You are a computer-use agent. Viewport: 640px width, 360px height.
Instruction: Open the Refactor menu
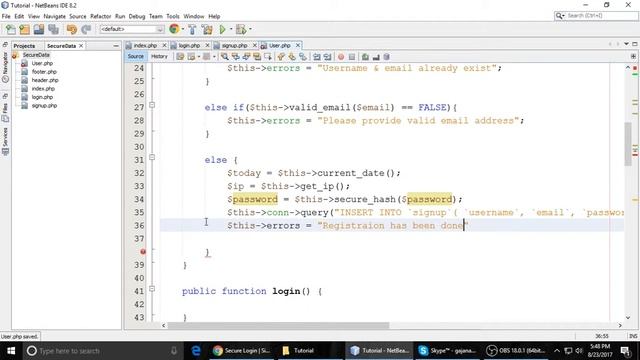pos(100,16)
